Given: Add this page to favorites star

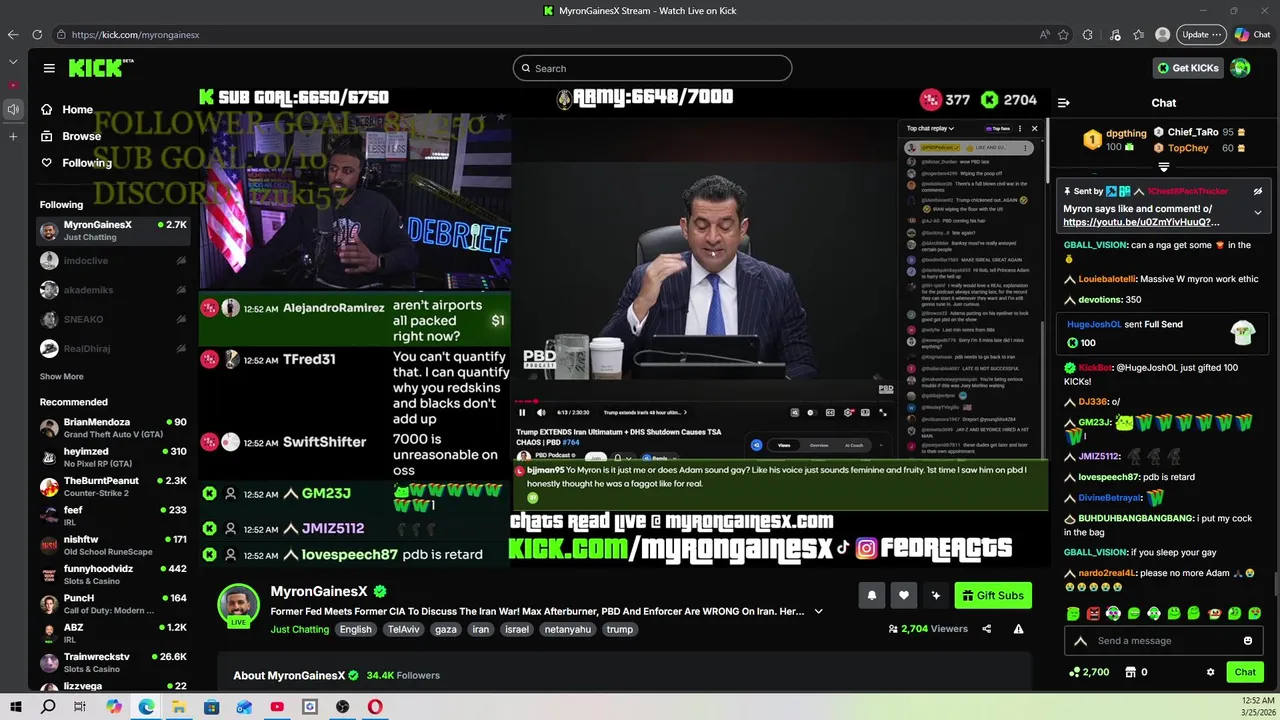Looking at the screenshot, I should point(1063,34).
